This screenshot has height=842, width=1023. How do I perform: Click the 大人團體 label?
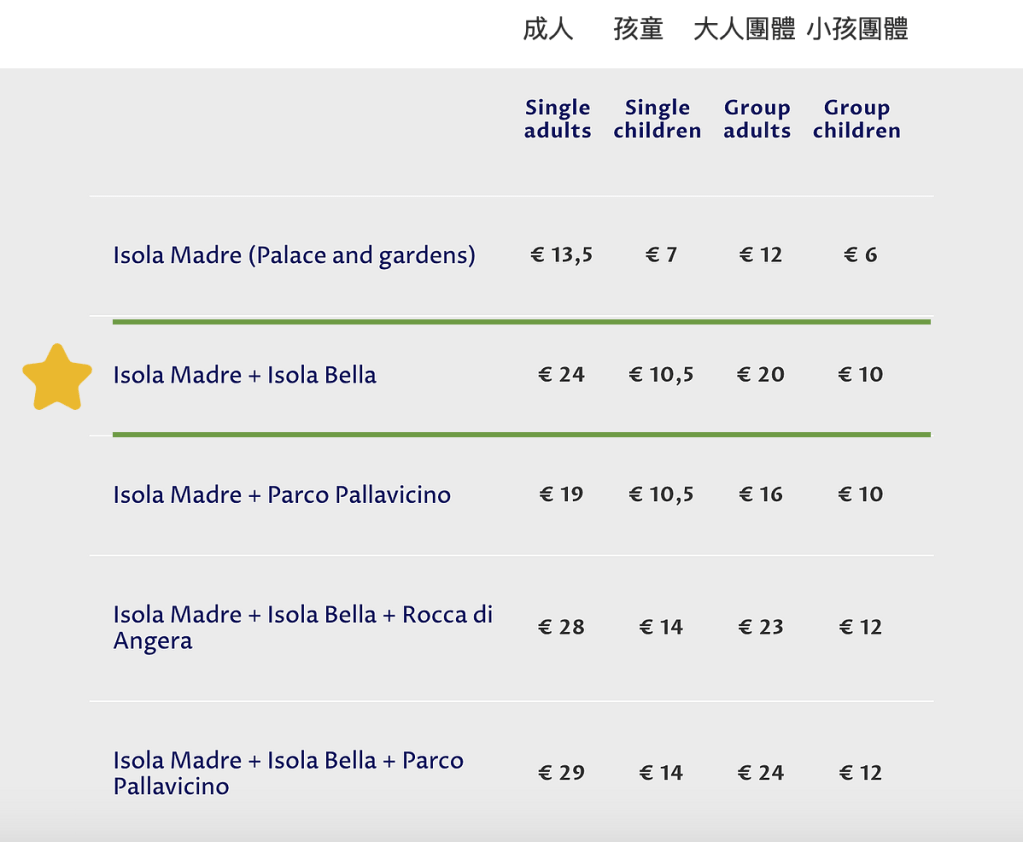[x=744, y=29]
